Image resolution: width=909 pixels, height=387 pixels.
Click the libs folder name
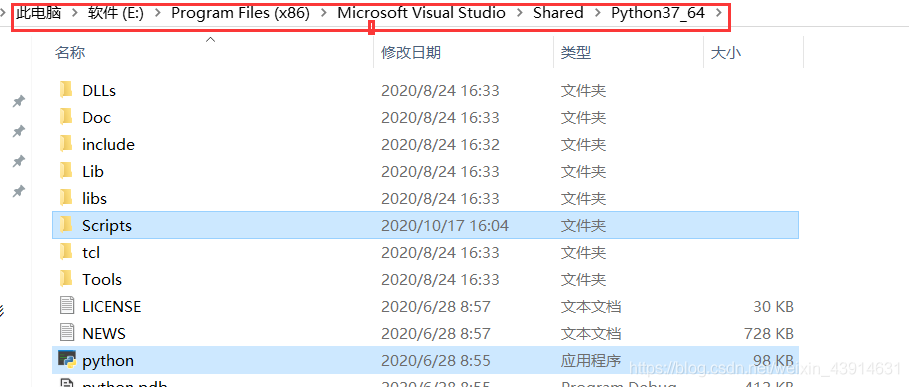[x=94, y=198]
